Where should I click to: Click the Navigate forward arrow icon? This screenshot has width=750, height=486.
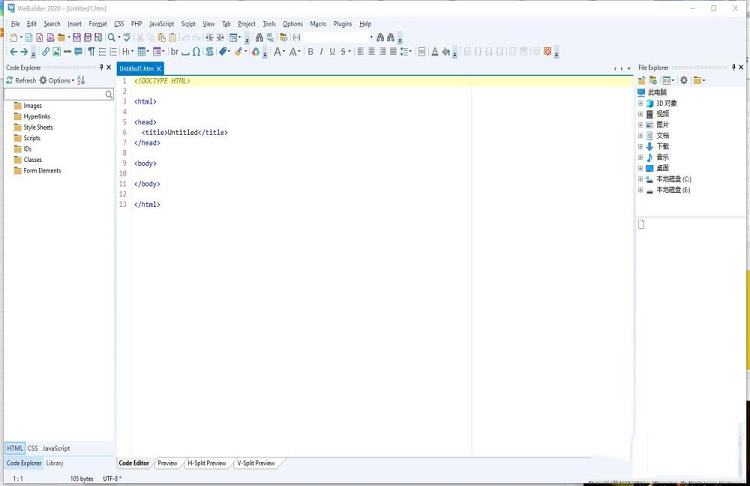tap(24, 52)
